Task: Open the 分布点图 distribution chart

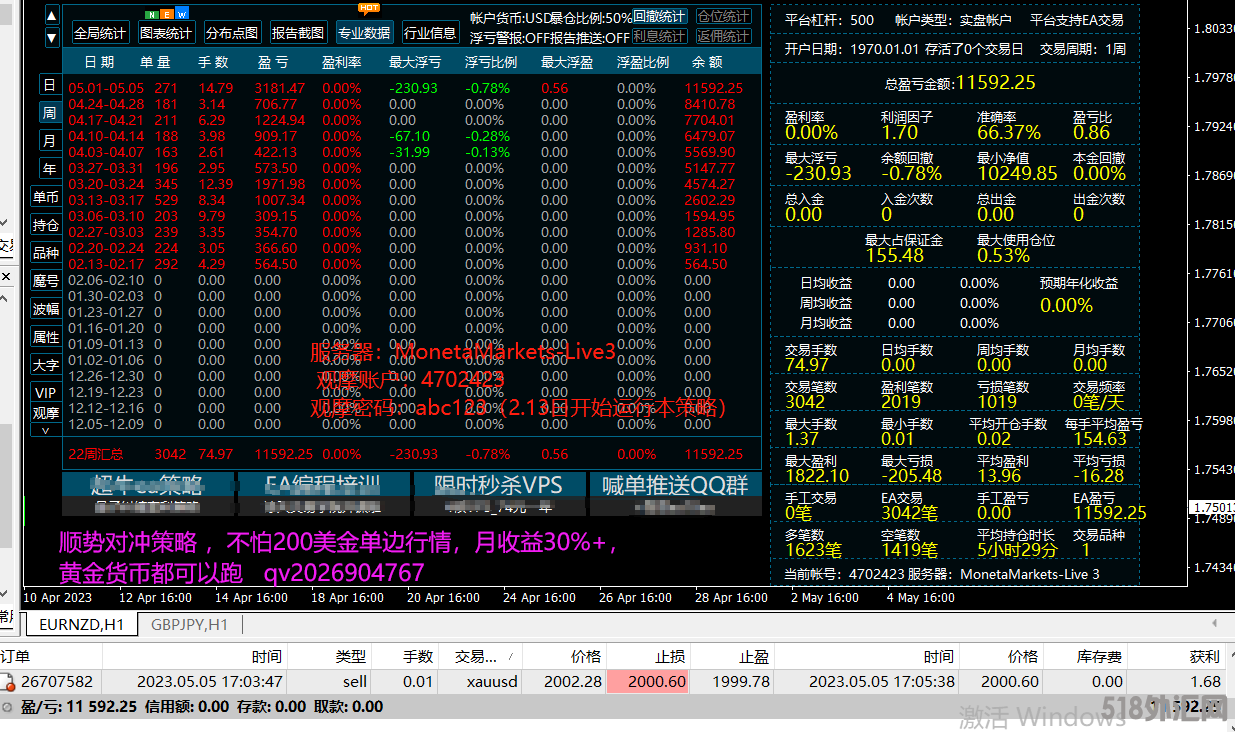Action: coord(232,33)
